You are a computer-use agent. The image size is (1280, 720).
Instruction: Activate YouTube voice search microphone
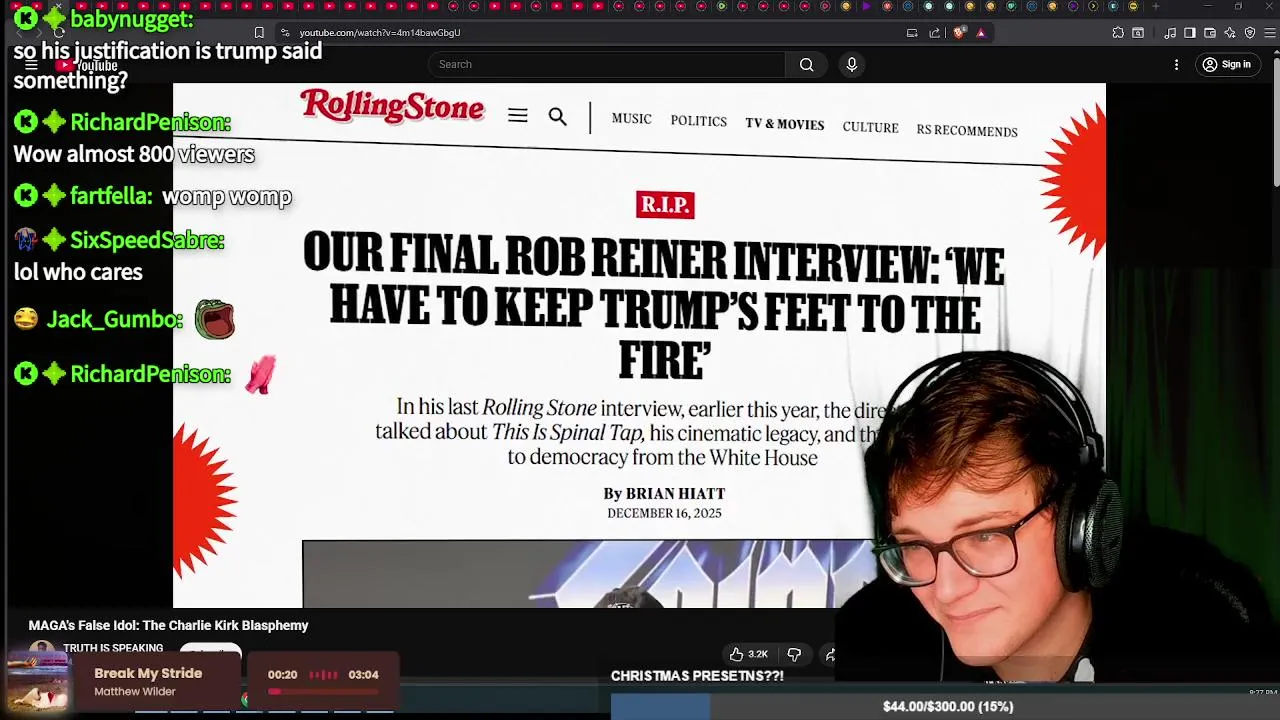tap(852, 64)
